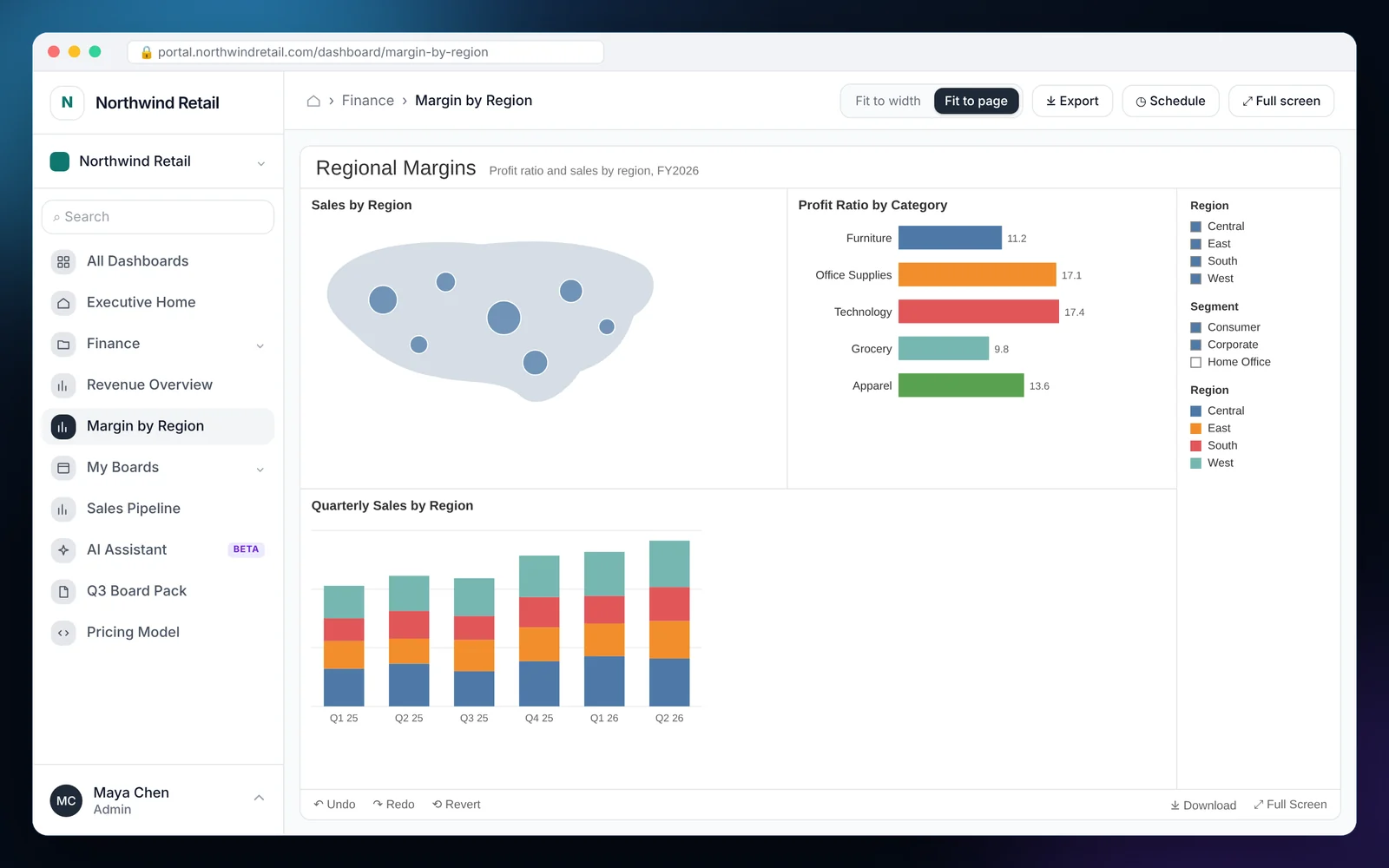Click the Export button
1389x868 pixels.
tap(1072, 101)
